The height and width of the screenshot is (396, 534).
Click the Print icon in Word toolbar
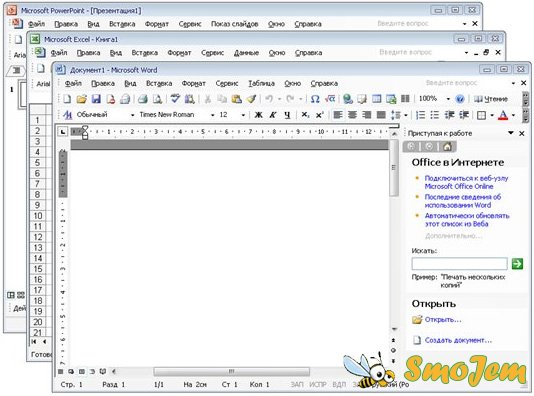click(x=143, y=99)
